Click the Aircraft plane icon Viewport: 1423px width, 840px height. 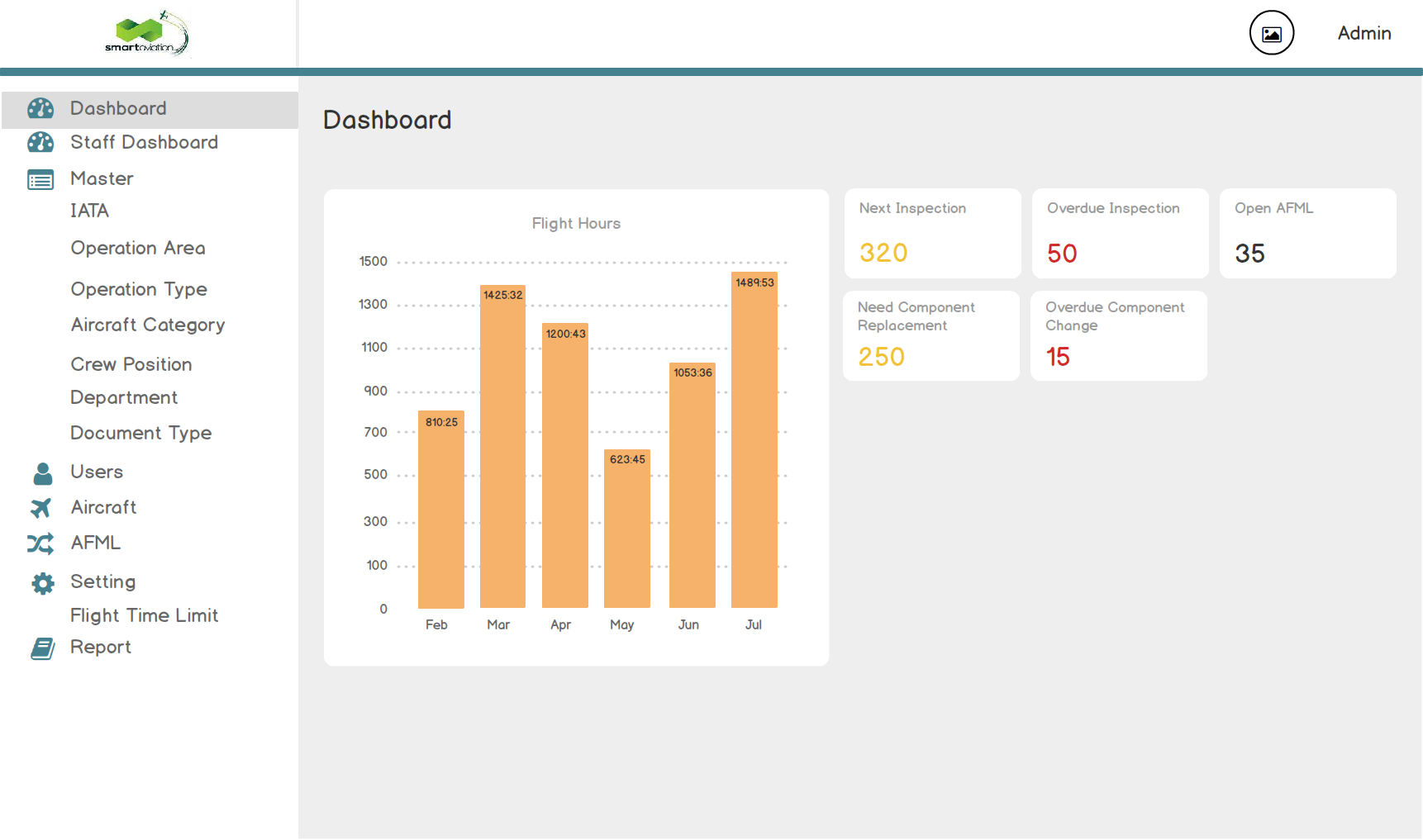[x=40, y=508]
